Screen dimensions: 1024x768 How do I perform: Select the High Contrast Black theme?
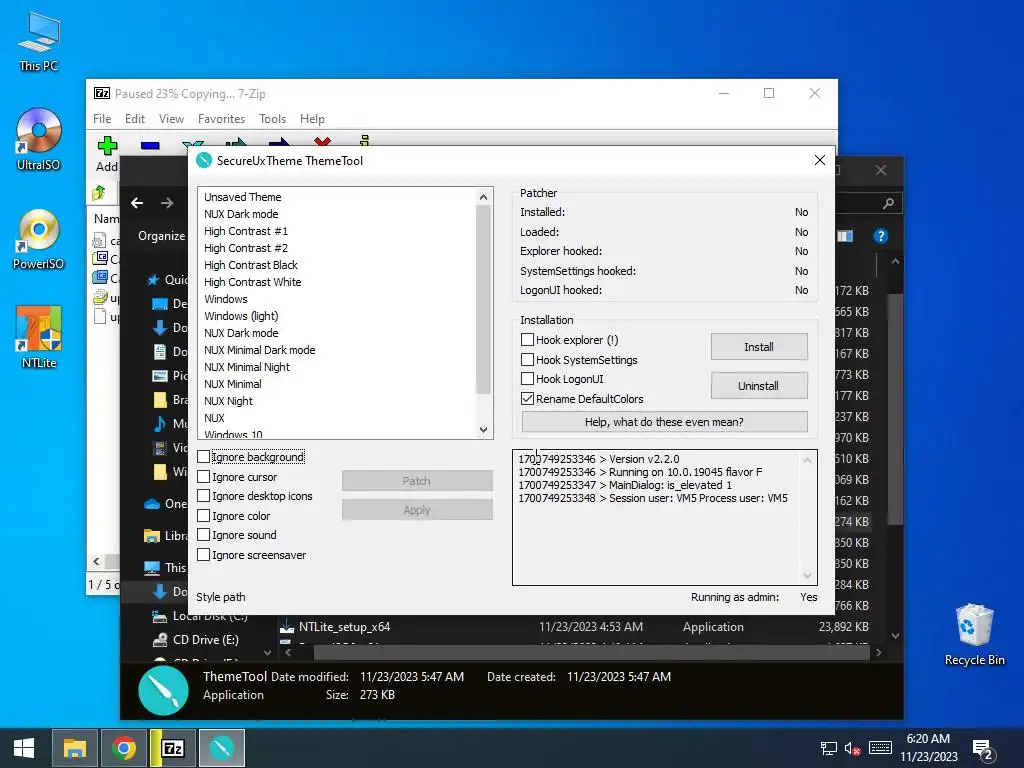(251, 265)
